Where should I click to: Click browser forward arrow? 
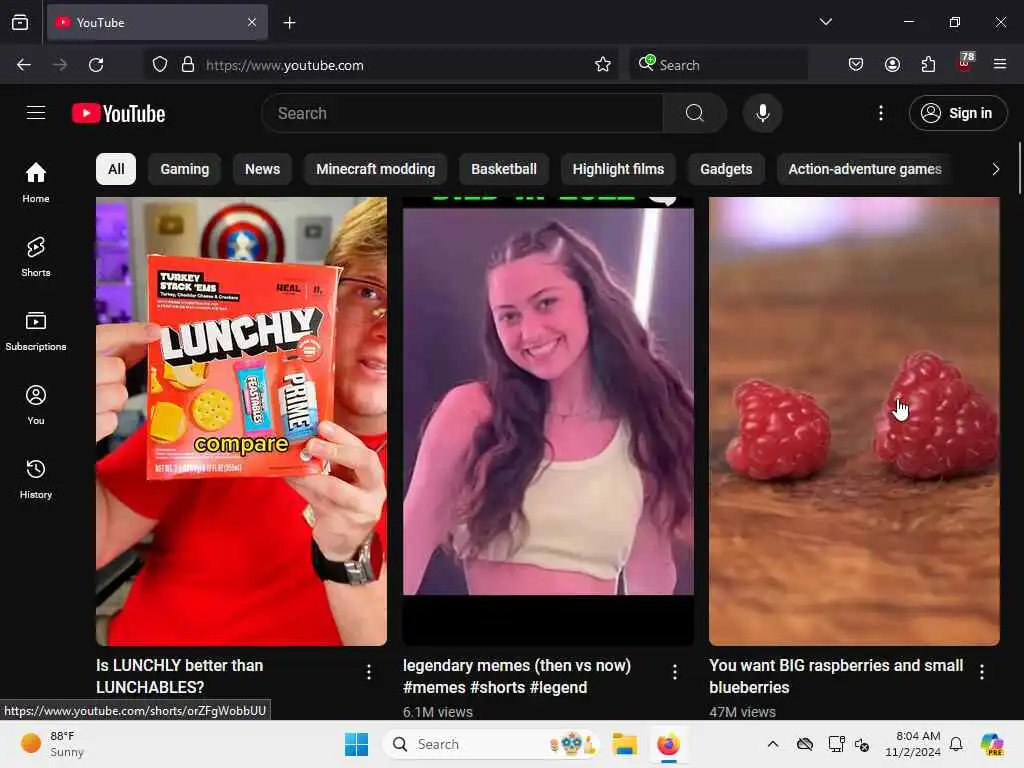pos(60,65)
